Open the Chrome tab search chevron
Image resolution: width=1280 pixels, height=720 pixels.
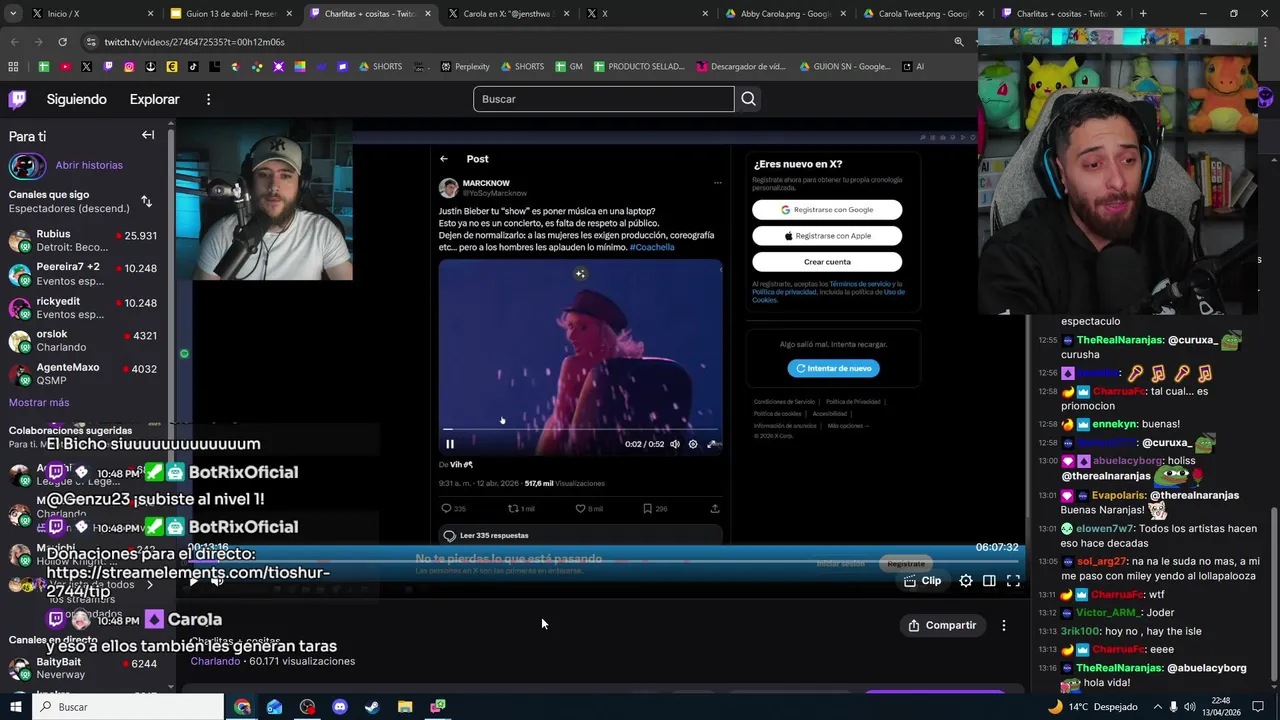pos(14,14)
